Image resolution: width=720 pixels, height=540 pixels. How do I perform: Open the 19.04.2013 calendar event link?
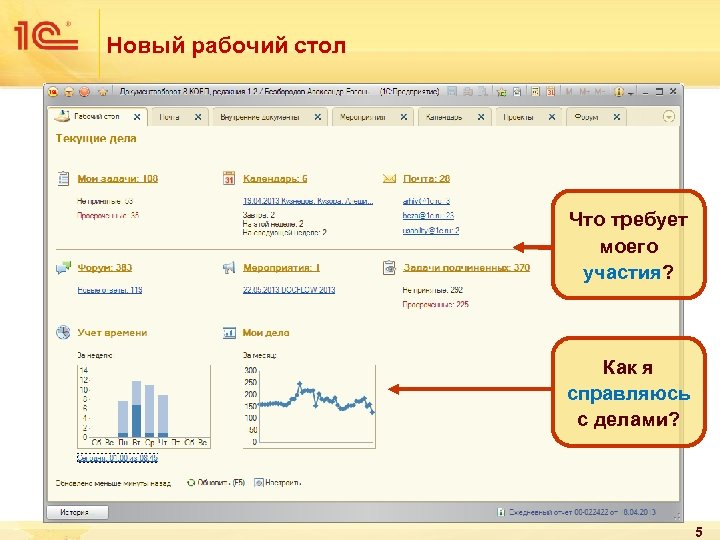point(308,201)
